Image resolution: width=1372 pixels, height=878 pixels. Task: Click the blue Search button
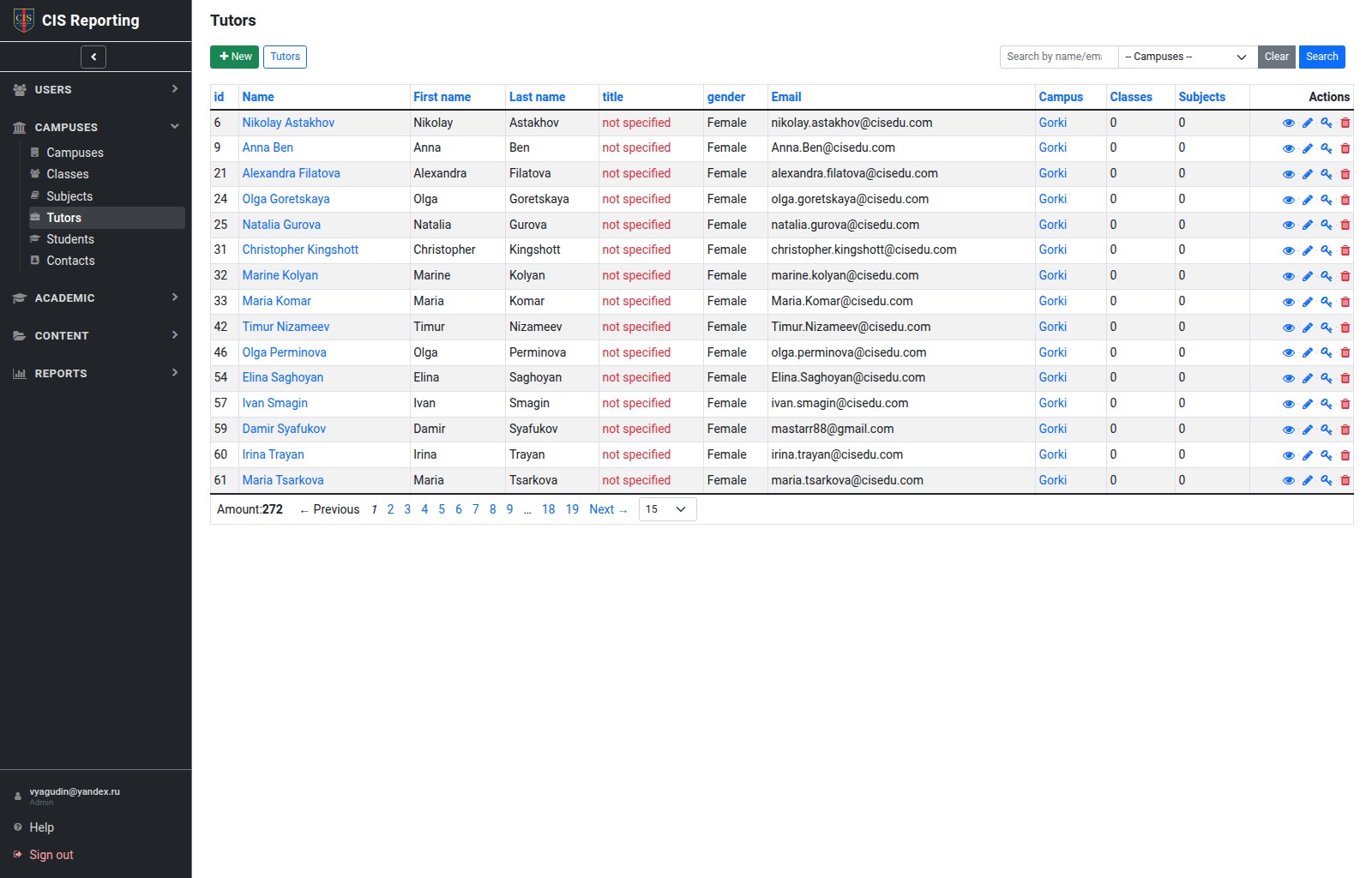point(1321,57)
